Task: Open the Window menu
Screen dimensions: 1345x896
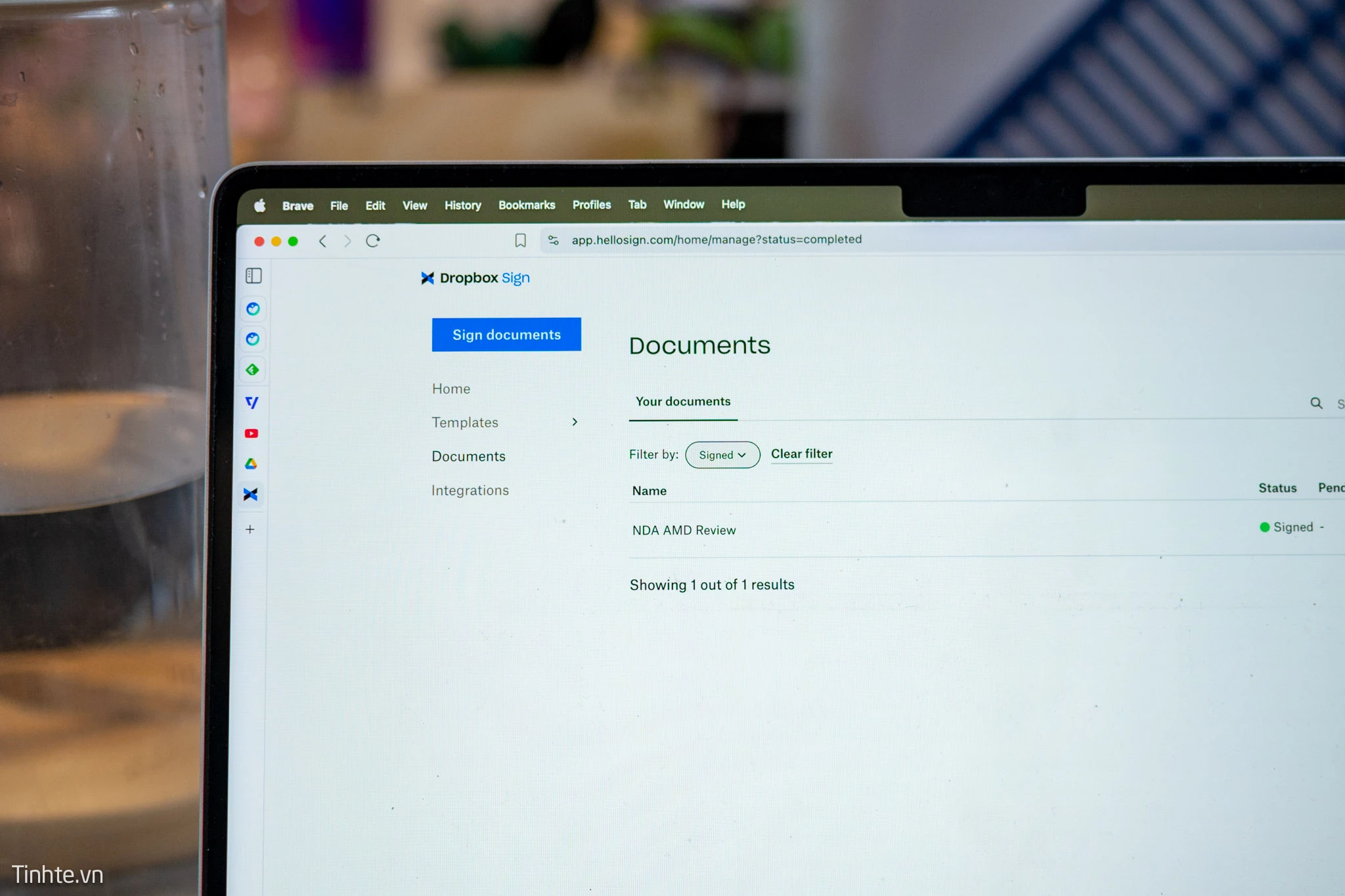Action: (684, 204)
